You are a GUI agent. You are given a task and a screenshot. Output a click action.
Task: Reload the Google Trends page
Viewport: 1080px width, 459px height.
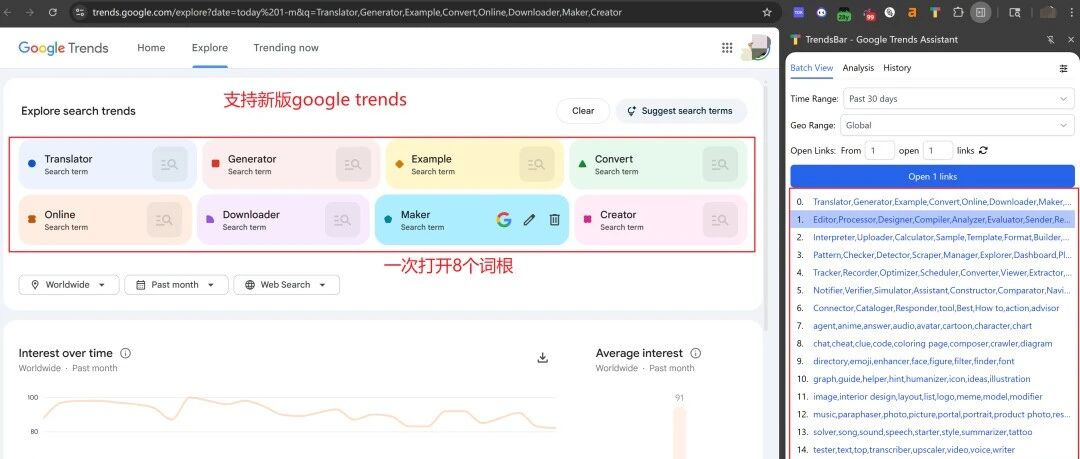pyautogui.click(x=53, y=12)
